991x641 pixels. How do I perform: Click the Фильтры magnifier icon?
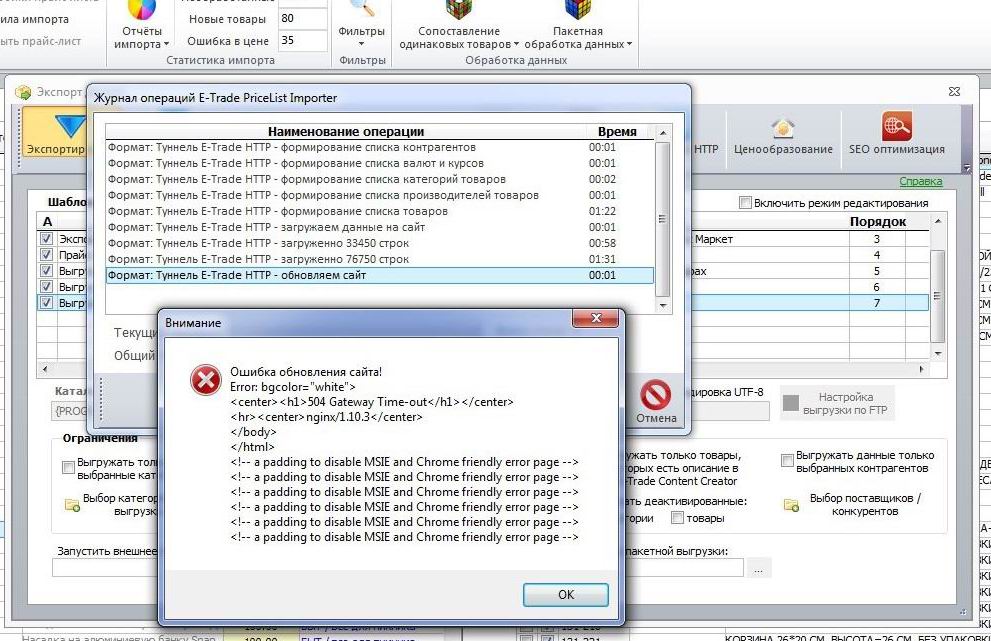pyautogui.click(x=362, y=9)
